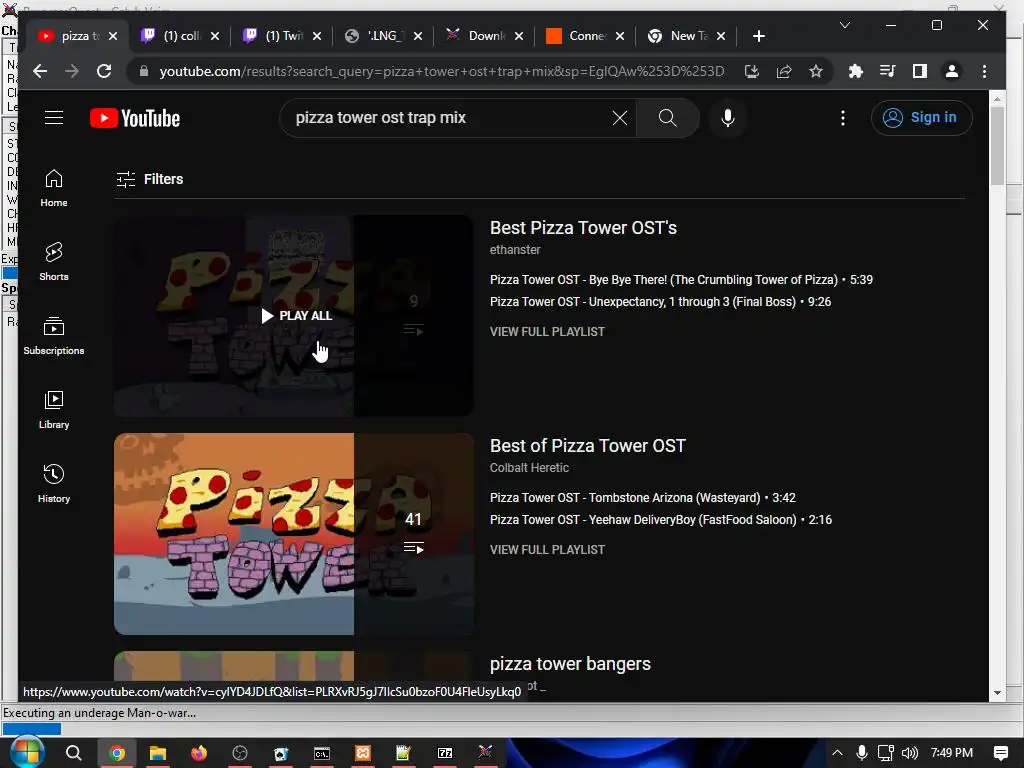Open Library in the sidebar
Screen dimensions: 1024x768
pyautogui.click(x=54, y=409)
